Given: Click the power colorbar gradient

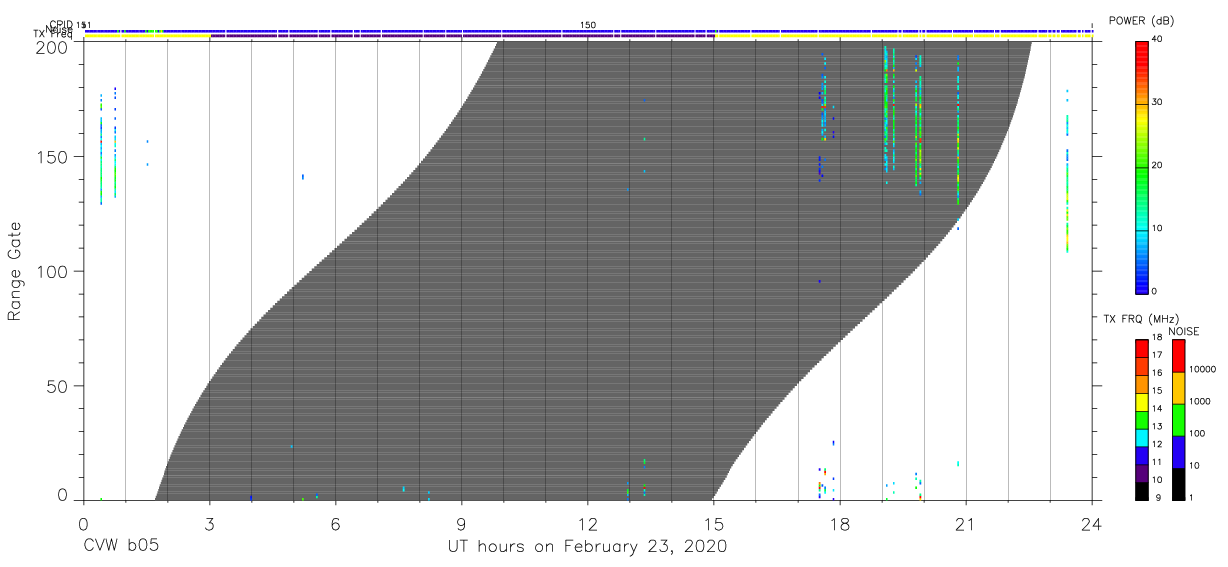Looking at the screenshot, I should [x=1141, y=166].
